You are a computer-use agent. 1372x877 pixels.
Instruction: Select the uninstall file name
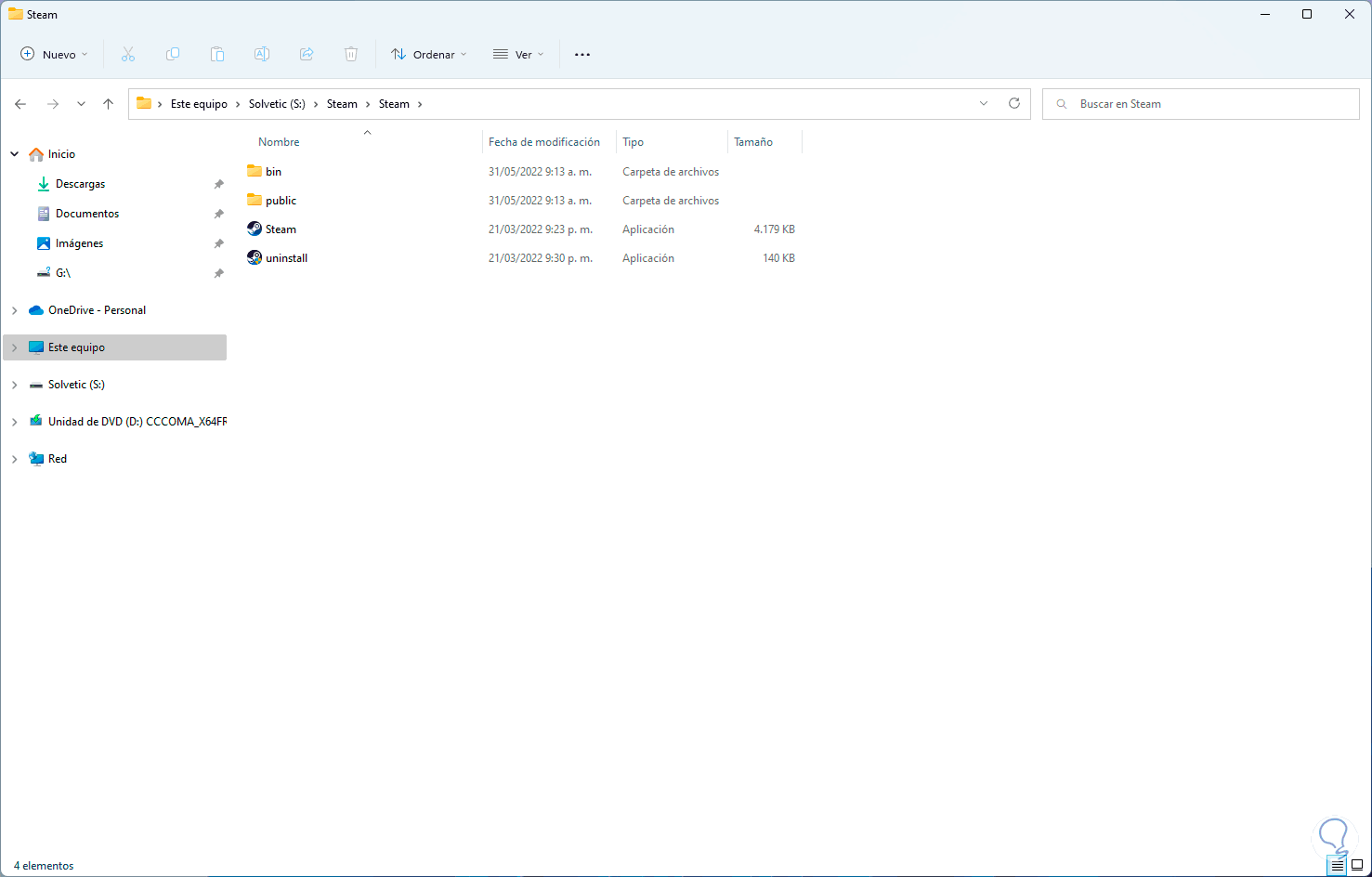click(286, 258)
